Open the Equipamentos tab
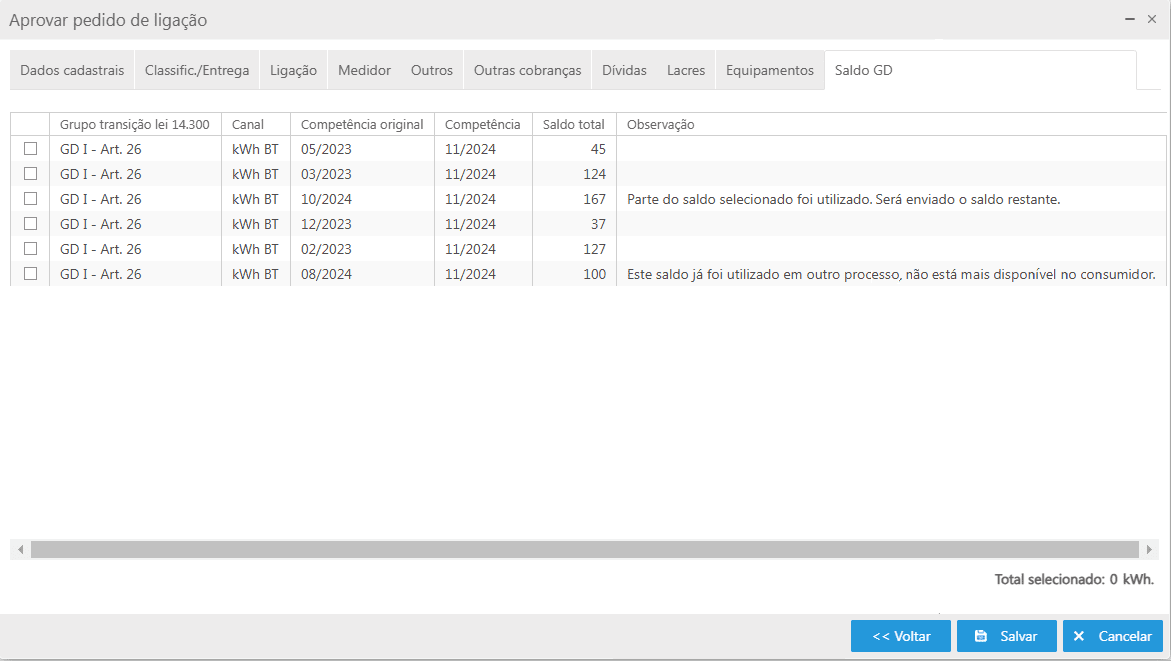The height and width of the screenshot is (661, 1172). click(x=770, y=71)
